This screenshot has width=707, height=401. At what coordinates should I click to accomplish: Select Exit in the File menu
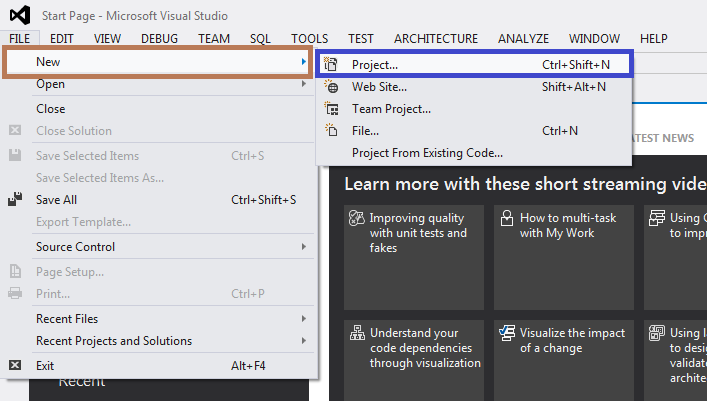point(158,365)
